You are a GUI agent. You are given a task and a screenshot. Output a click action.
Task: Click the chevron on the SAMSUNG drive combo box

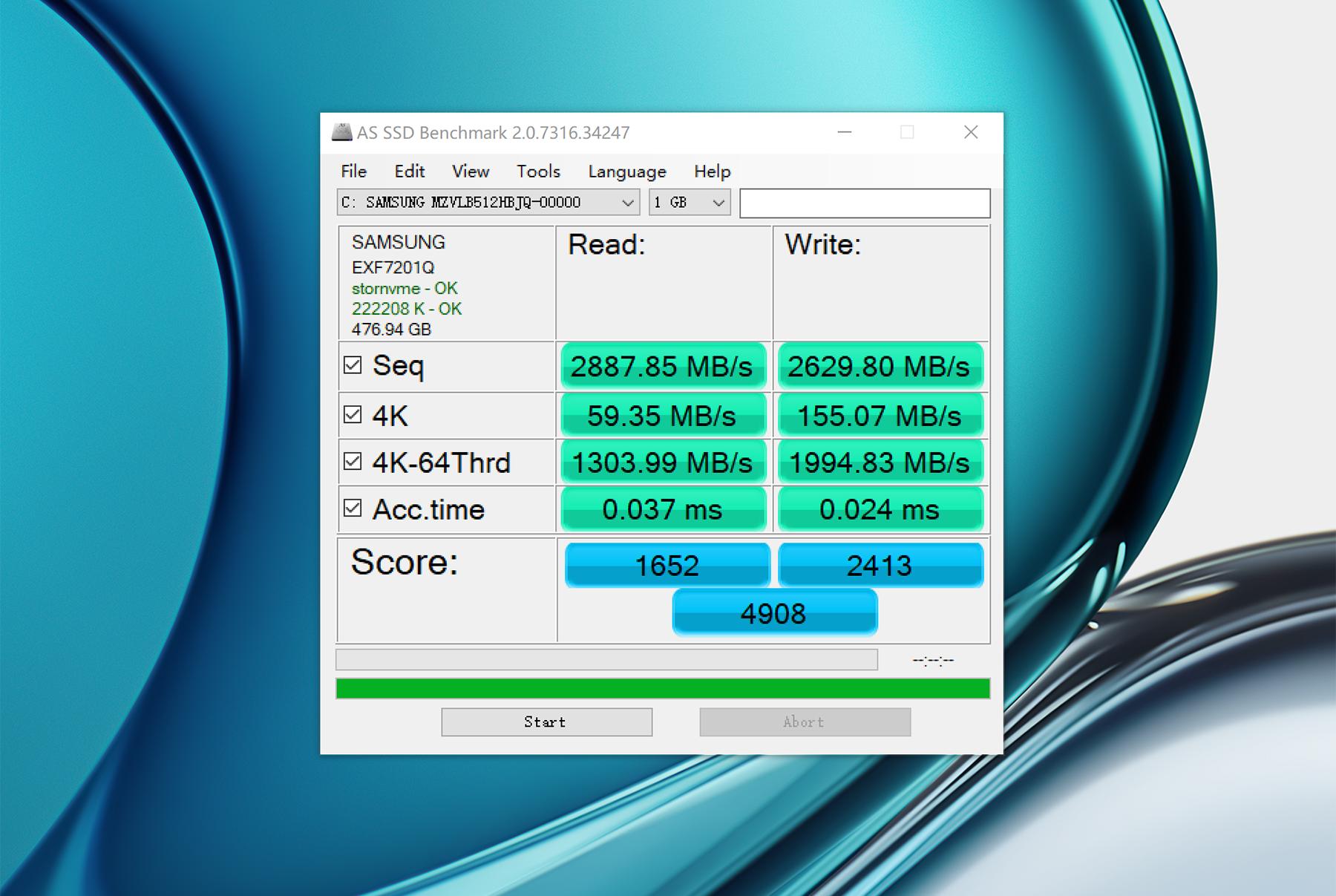(627, 202)
